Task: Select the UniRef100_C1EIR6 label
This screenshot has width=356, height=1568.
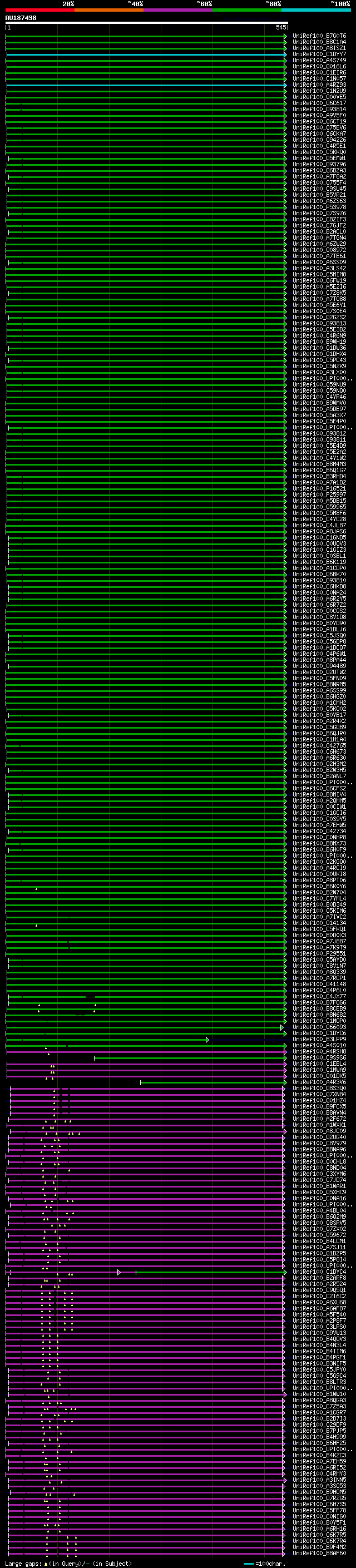Action: [x=319, y=72]
